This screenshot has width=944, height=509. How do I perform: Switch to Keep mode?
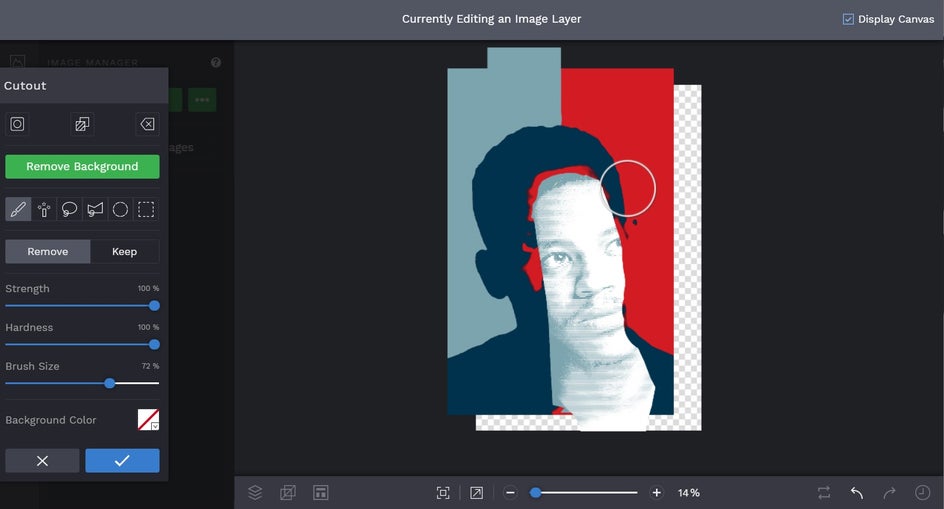click(x=125, y=251)
